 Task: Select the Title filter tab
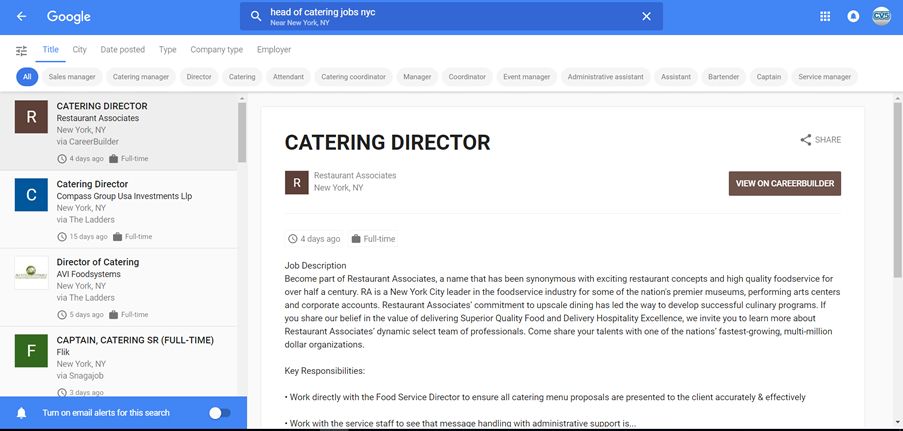tap(51, 50)
